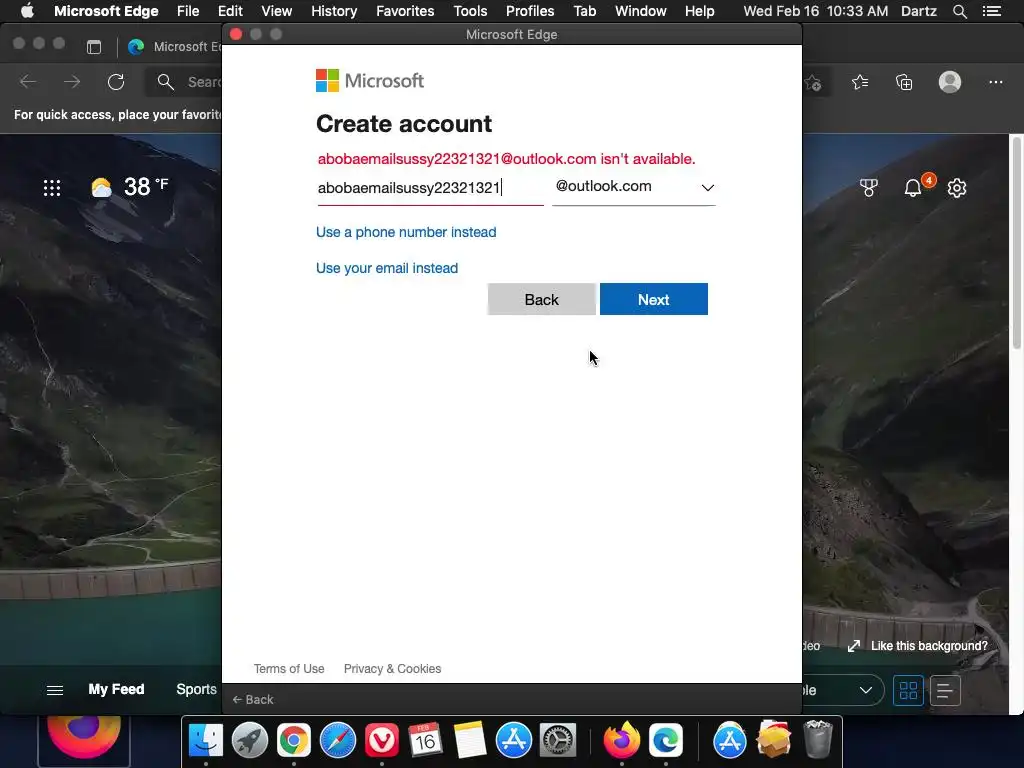Open page settings gear icon

coord(957,188)
